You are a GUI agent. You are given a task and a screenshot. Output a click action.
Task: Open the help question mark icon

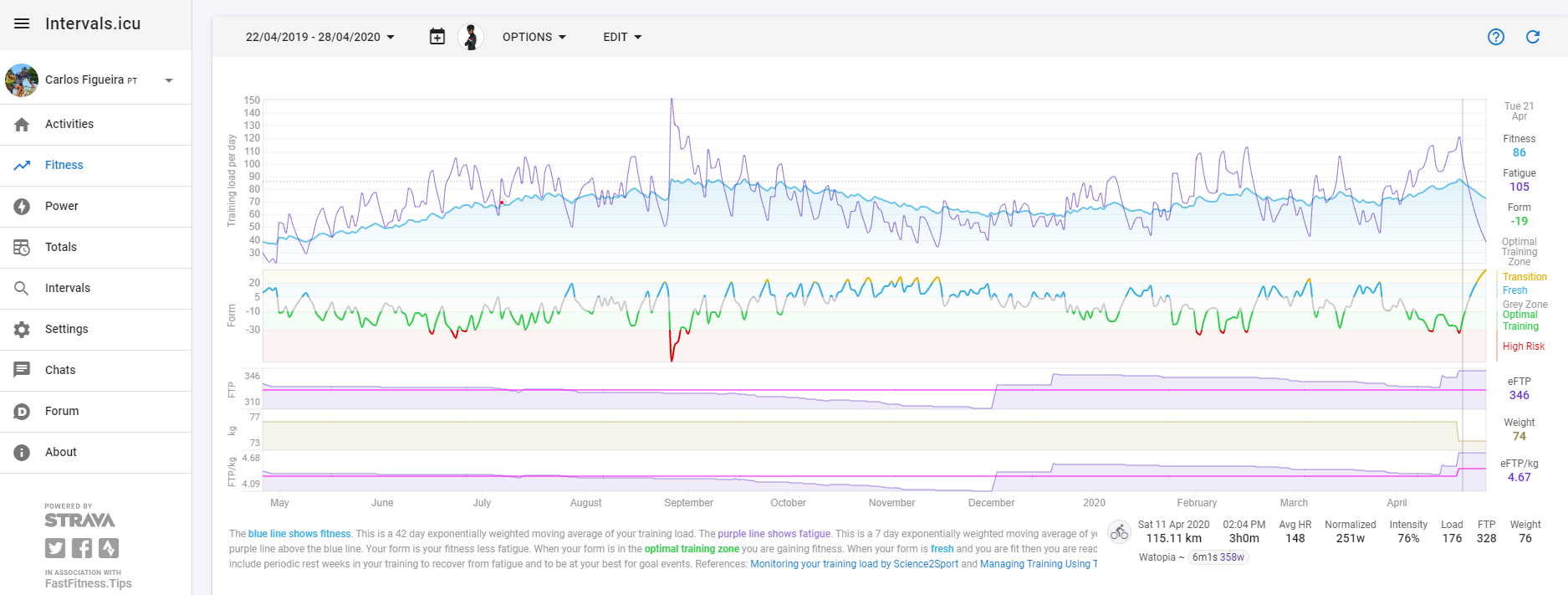coord(1496,37)
